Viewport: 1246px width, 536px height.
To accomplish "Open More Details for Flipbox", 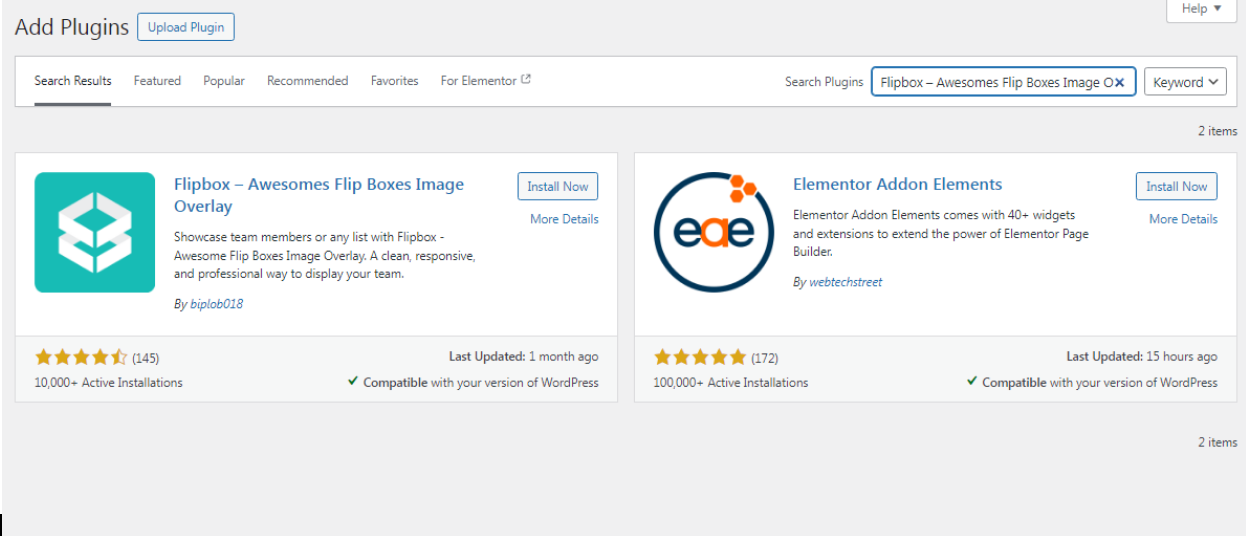I will (x=564, y=219).
